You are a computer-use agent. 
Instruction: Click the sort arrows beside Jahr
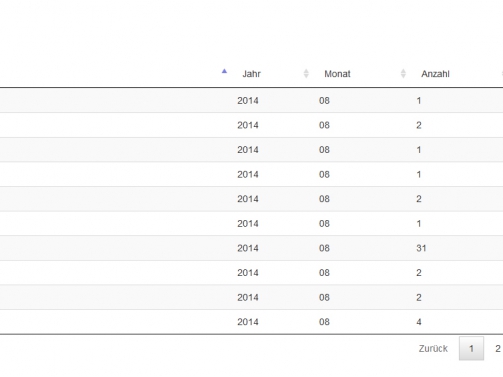(306, 73)
